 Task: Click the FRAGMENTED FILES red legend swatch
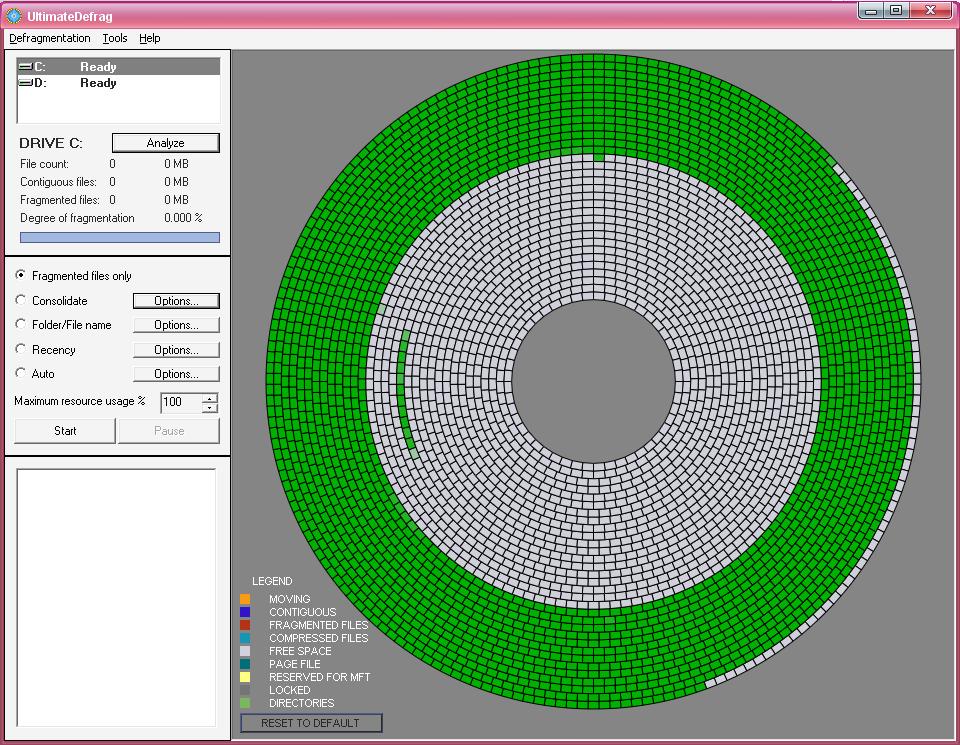(x=245, y=625)
